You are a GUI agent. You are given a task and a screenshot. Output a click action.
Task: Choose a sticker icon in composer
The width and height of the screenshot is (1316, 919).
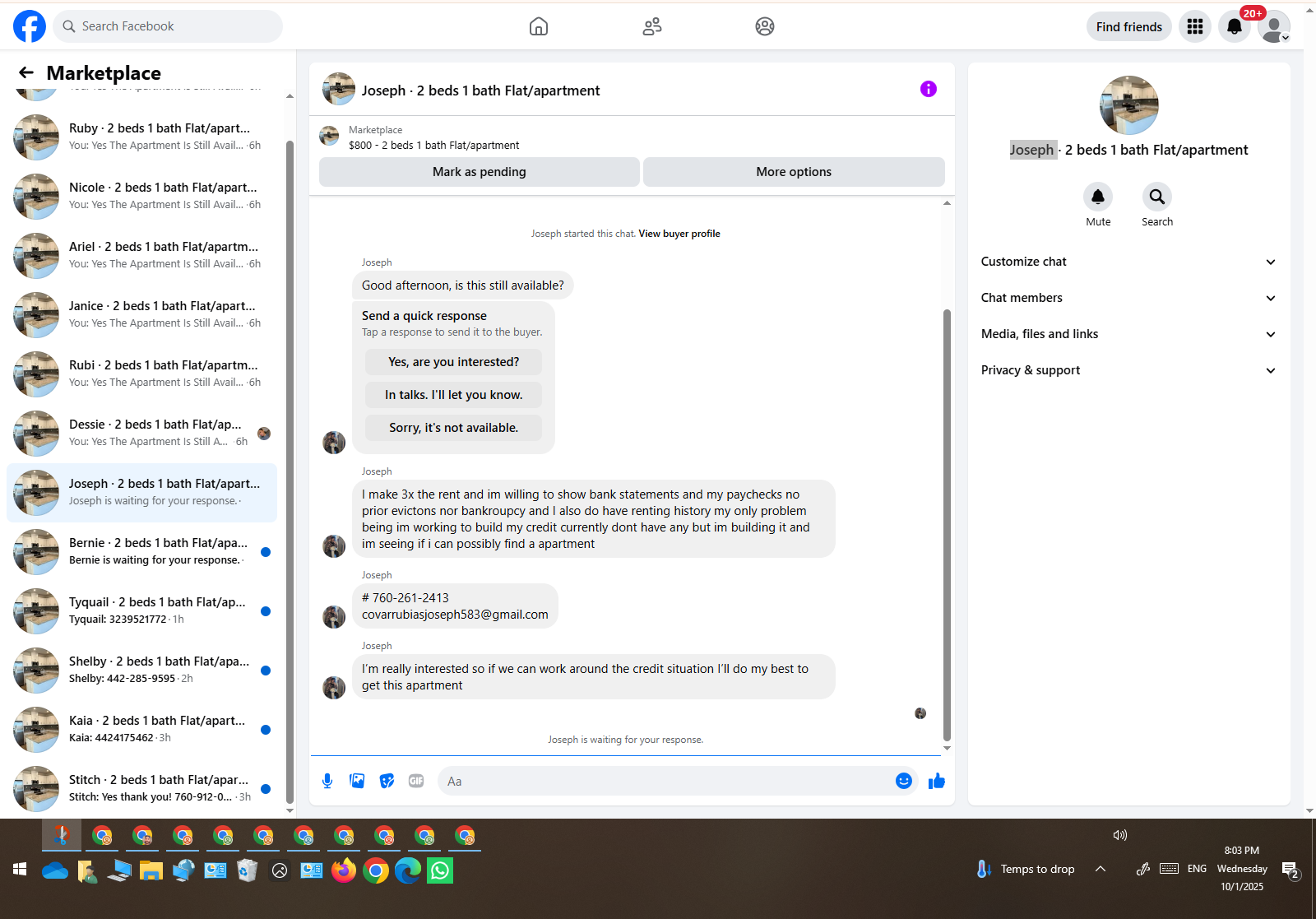point(387,781)
